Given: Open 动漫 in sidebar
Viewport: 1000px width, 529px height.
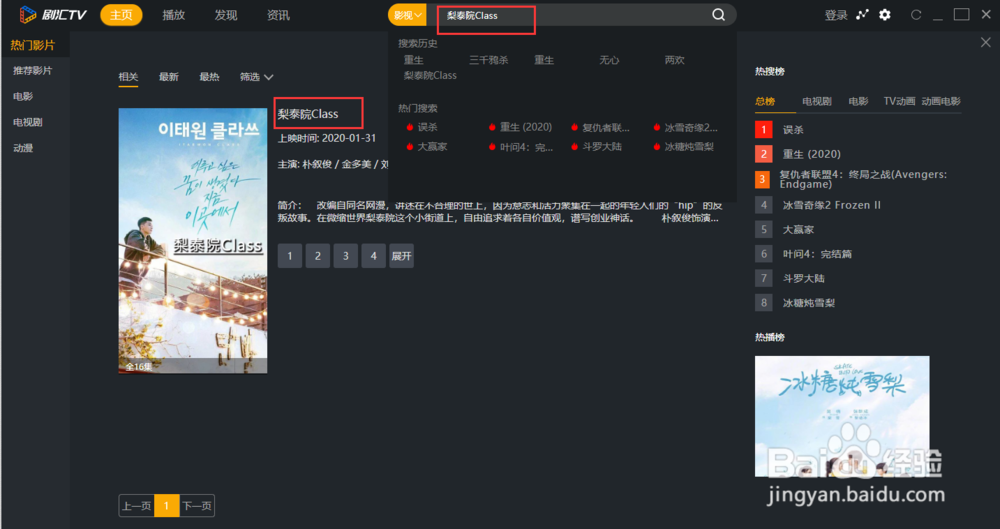Looking at the screenshot, I should (x=23, y=148).
